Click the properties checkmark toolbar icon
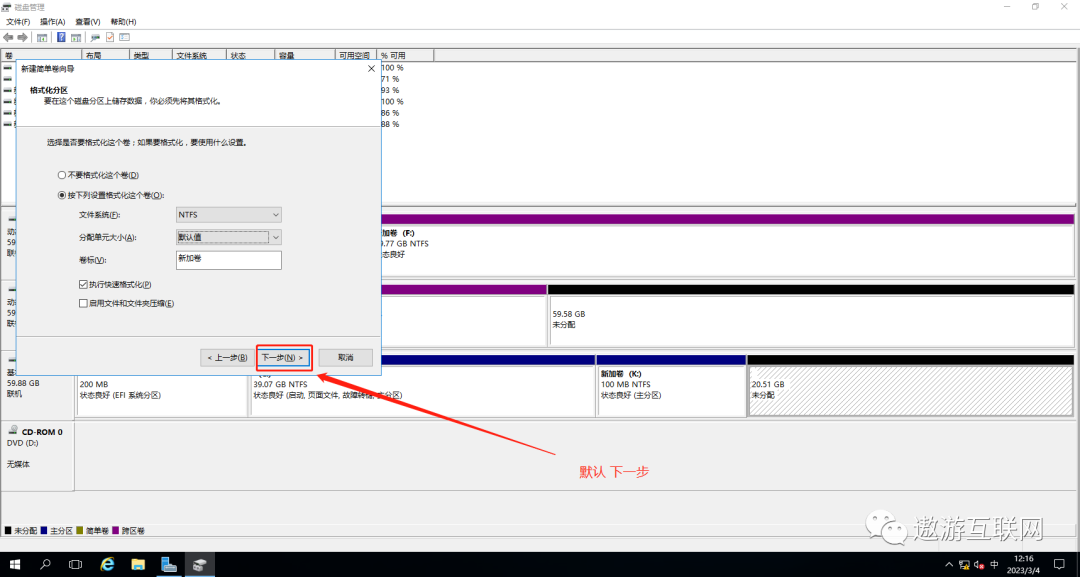The height and width of the screenshot is (577, 1080). coord(110,37)
